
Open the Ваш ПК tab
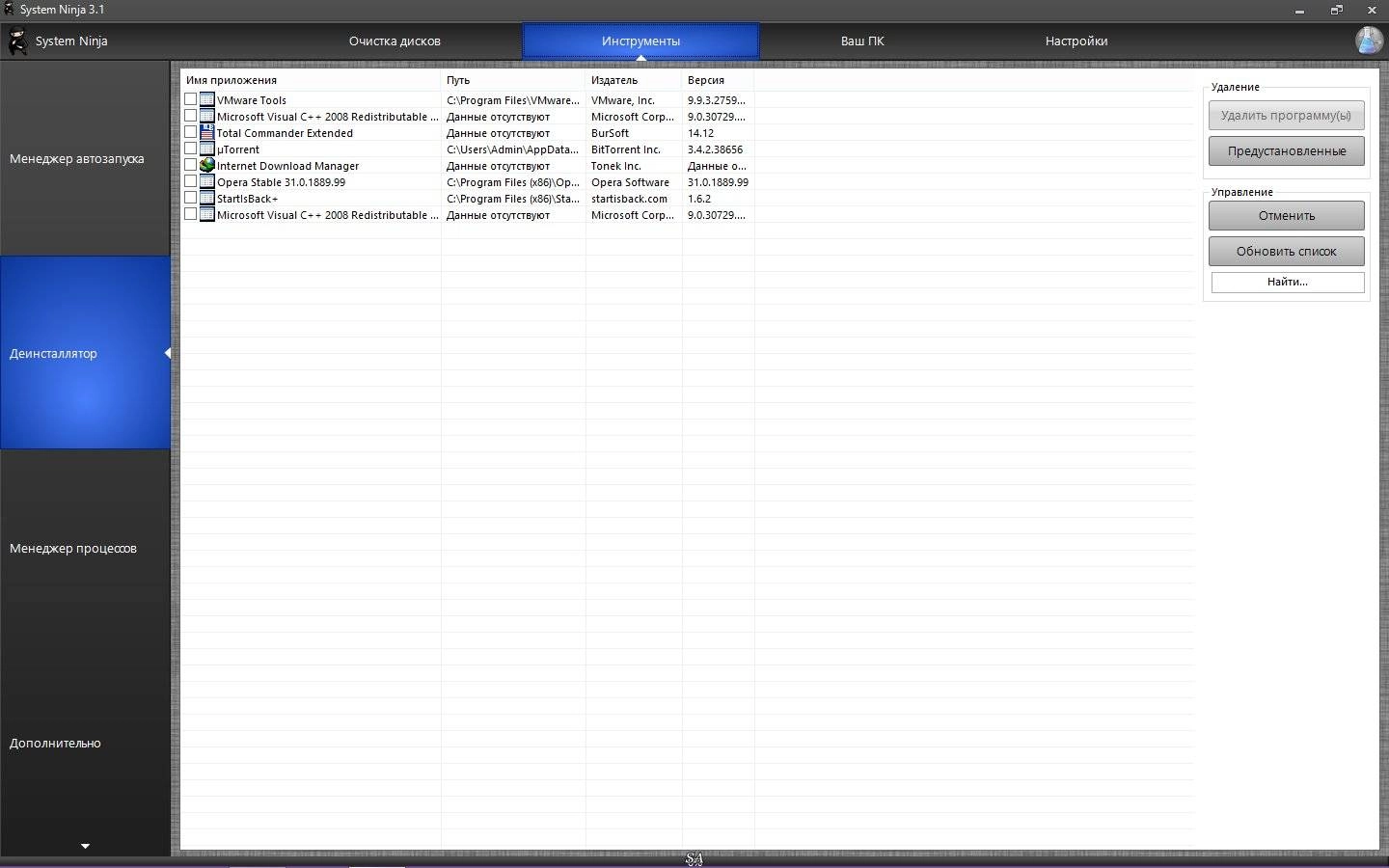[x=862, y=41]
